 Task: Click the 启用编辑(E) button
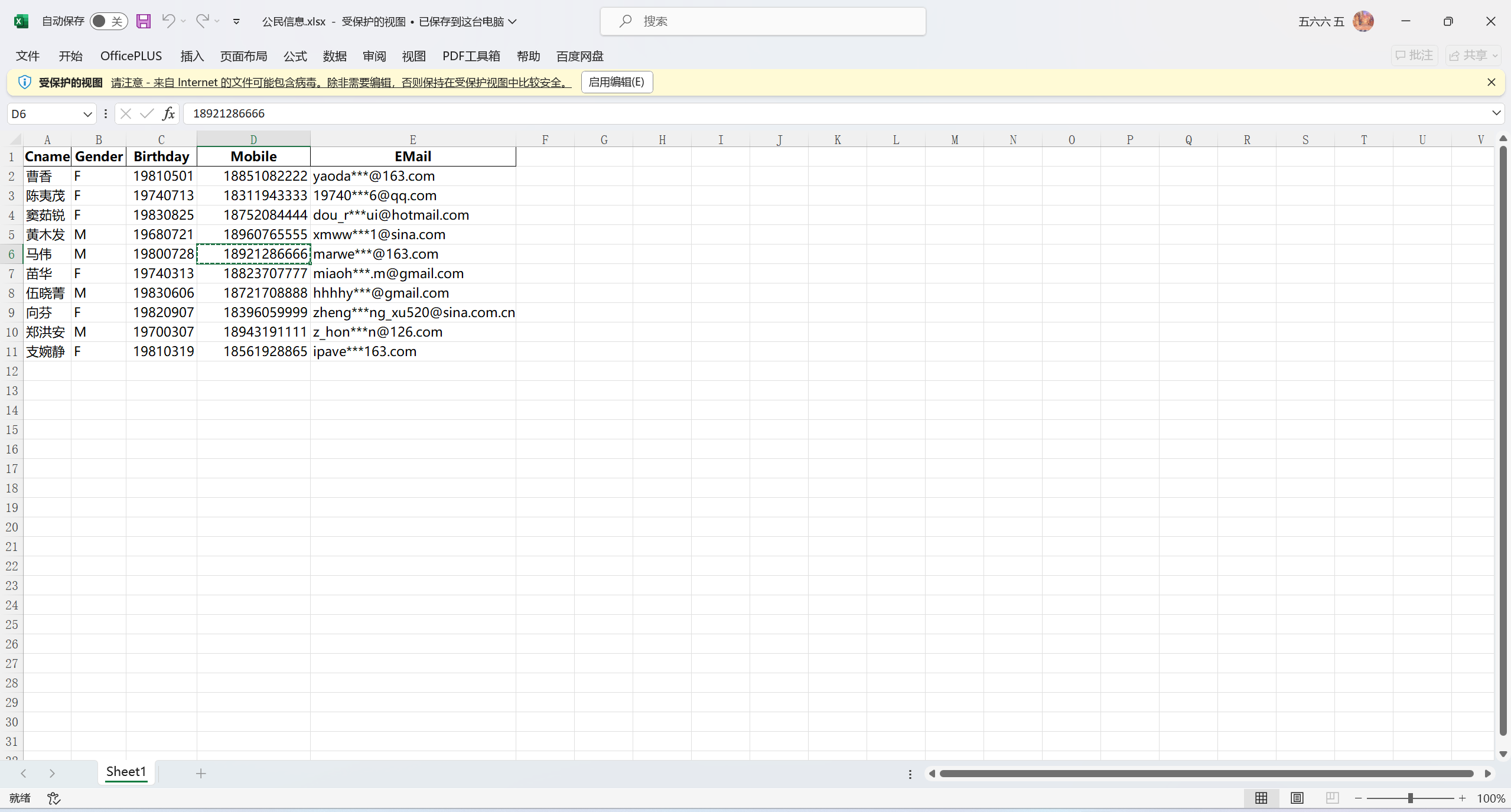click(617, 82)
